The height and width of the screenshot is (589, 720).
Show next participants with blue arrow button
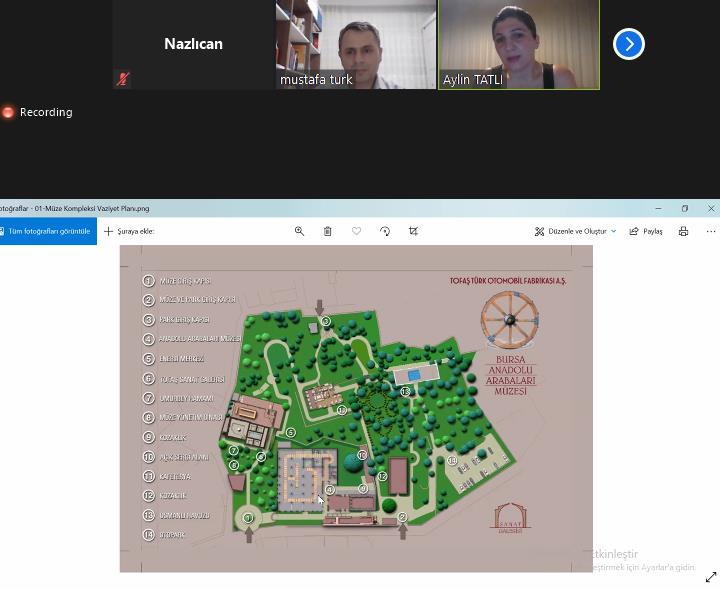click(629, 44)
